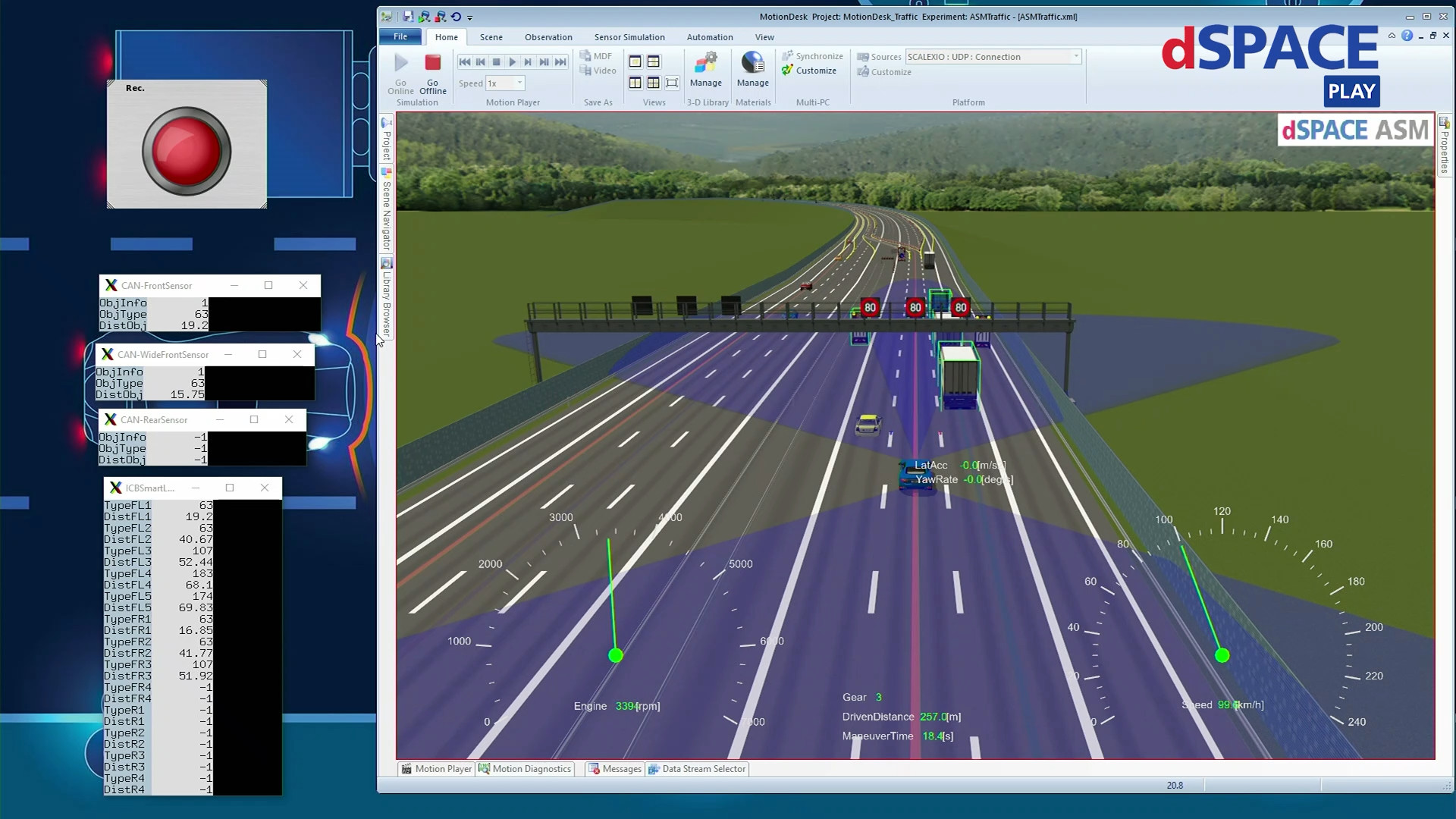Switch to the Sensor Simulation ribbon tab

pos(629,37)
